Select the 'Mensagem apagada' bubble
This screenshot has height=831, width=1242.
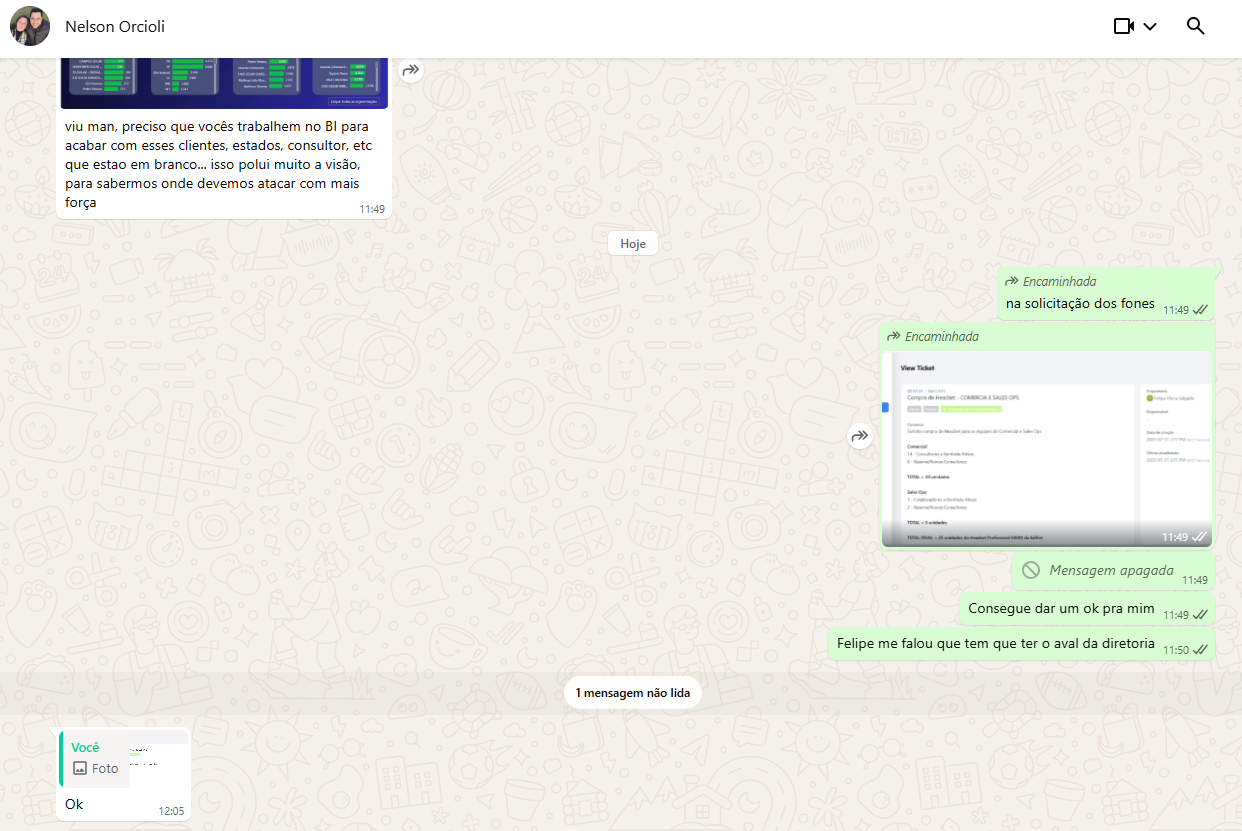tap(1111, 571)
